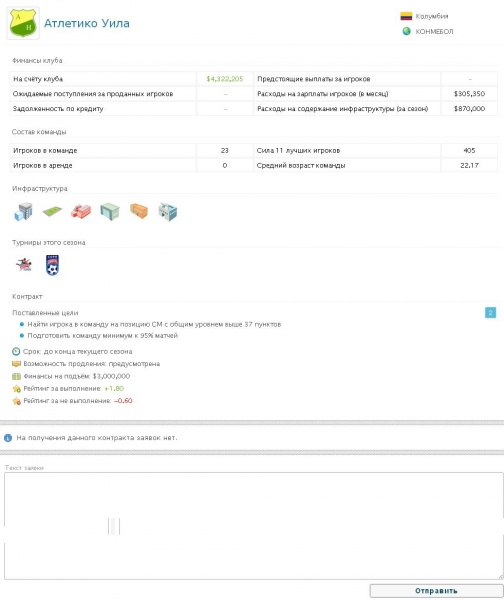This screenshot has width=504, height=600.
Task: Open the Атлетико Уила club name link
Action: click(87, 23)
